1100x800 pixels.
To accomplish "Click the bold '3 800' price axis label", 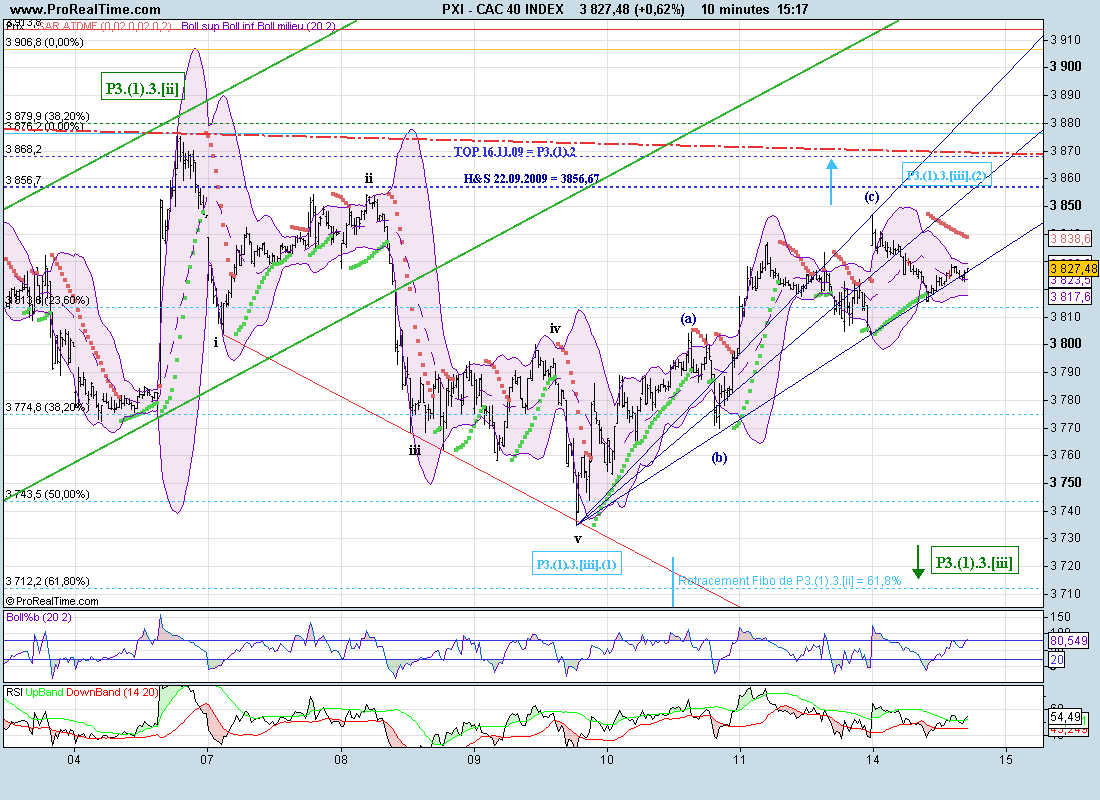I will click(1066, 344).
